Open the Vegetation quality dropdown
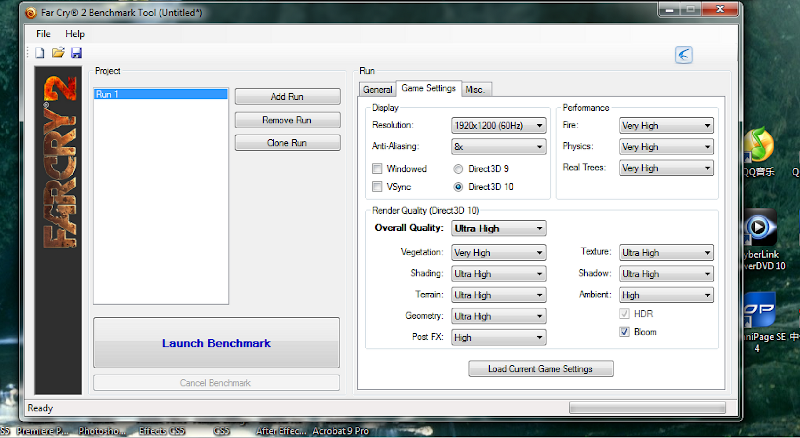 [x=498, y=253]
